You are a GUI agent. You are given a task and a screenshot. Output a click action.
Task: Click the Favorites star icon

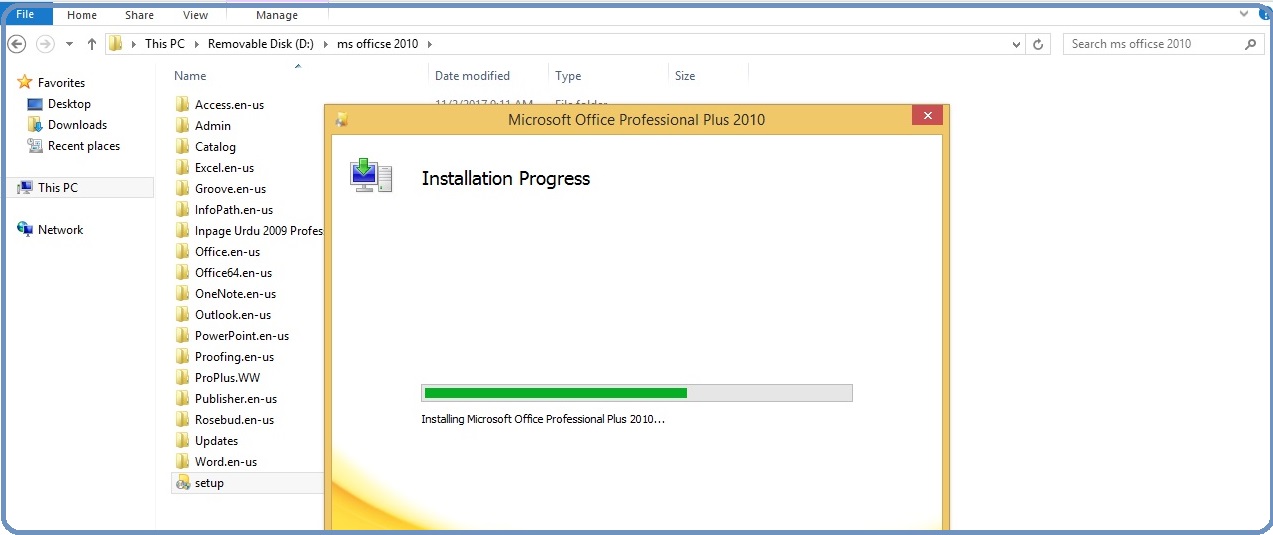[25, 82]
